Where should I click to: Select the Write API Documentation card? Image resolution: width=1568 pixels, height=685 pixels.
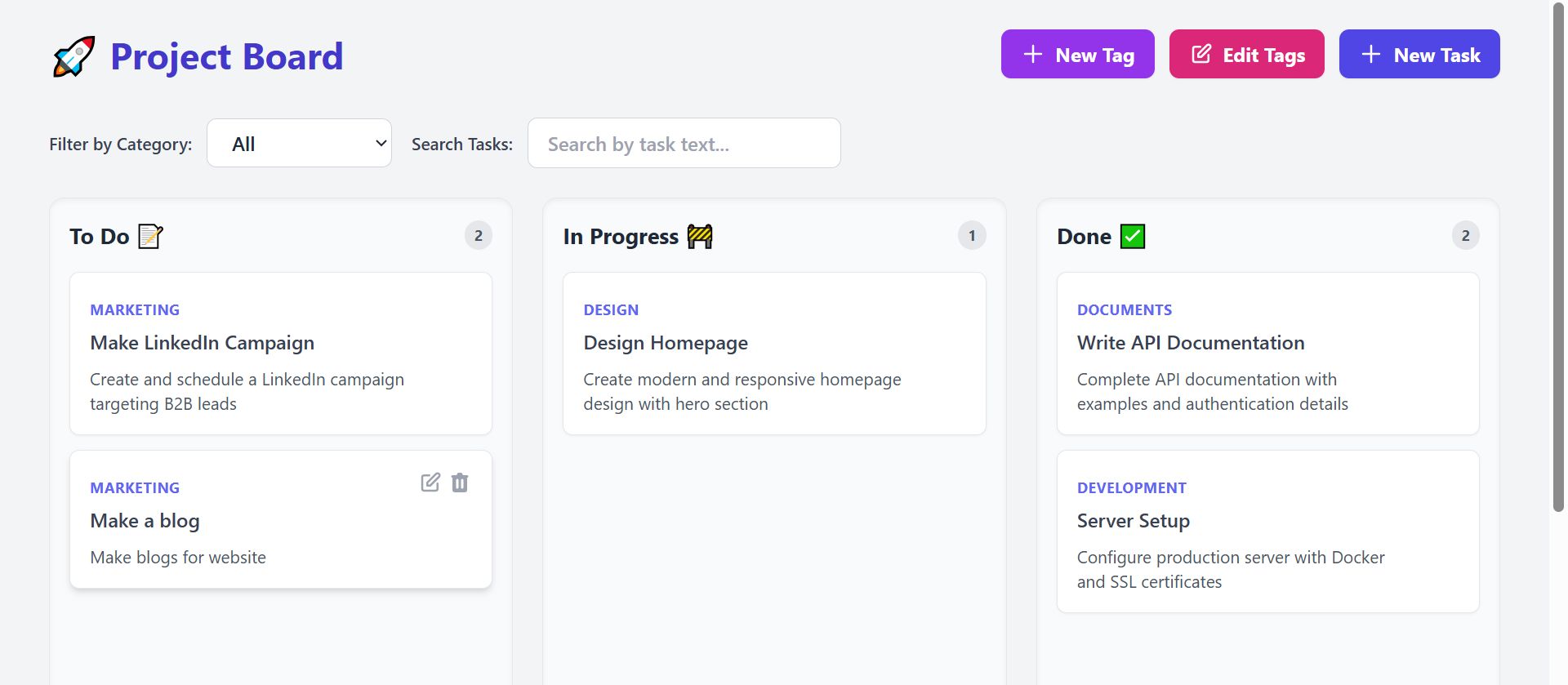tap(1267, 354)
